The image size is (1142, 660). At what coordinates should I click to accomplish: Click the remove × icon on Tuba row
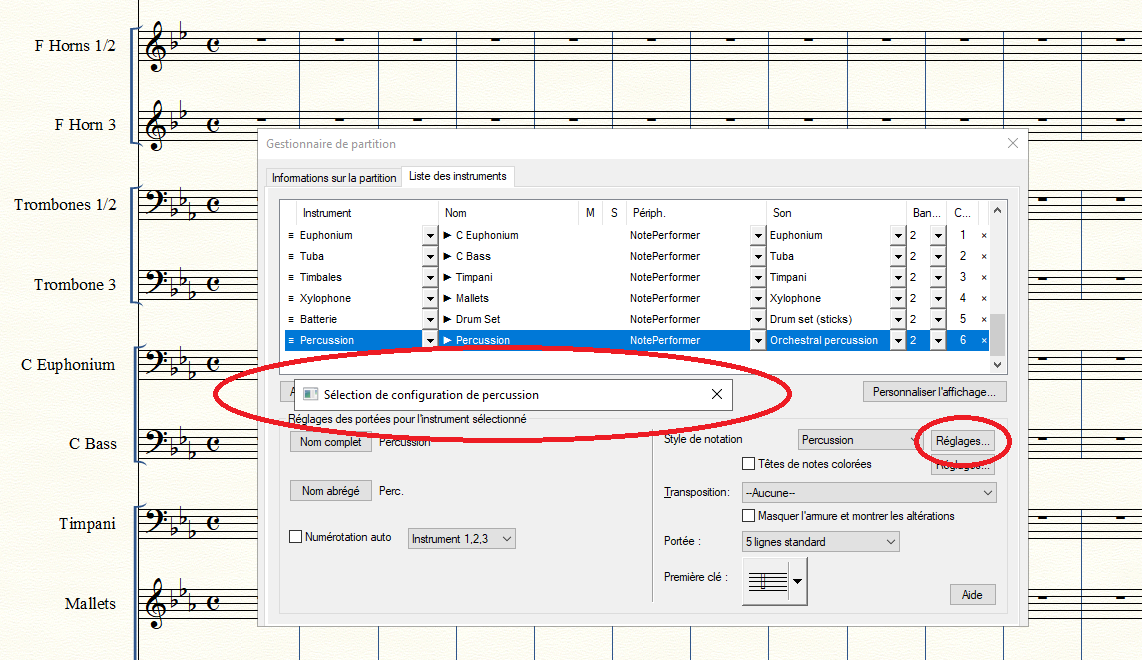click(984, 257)
